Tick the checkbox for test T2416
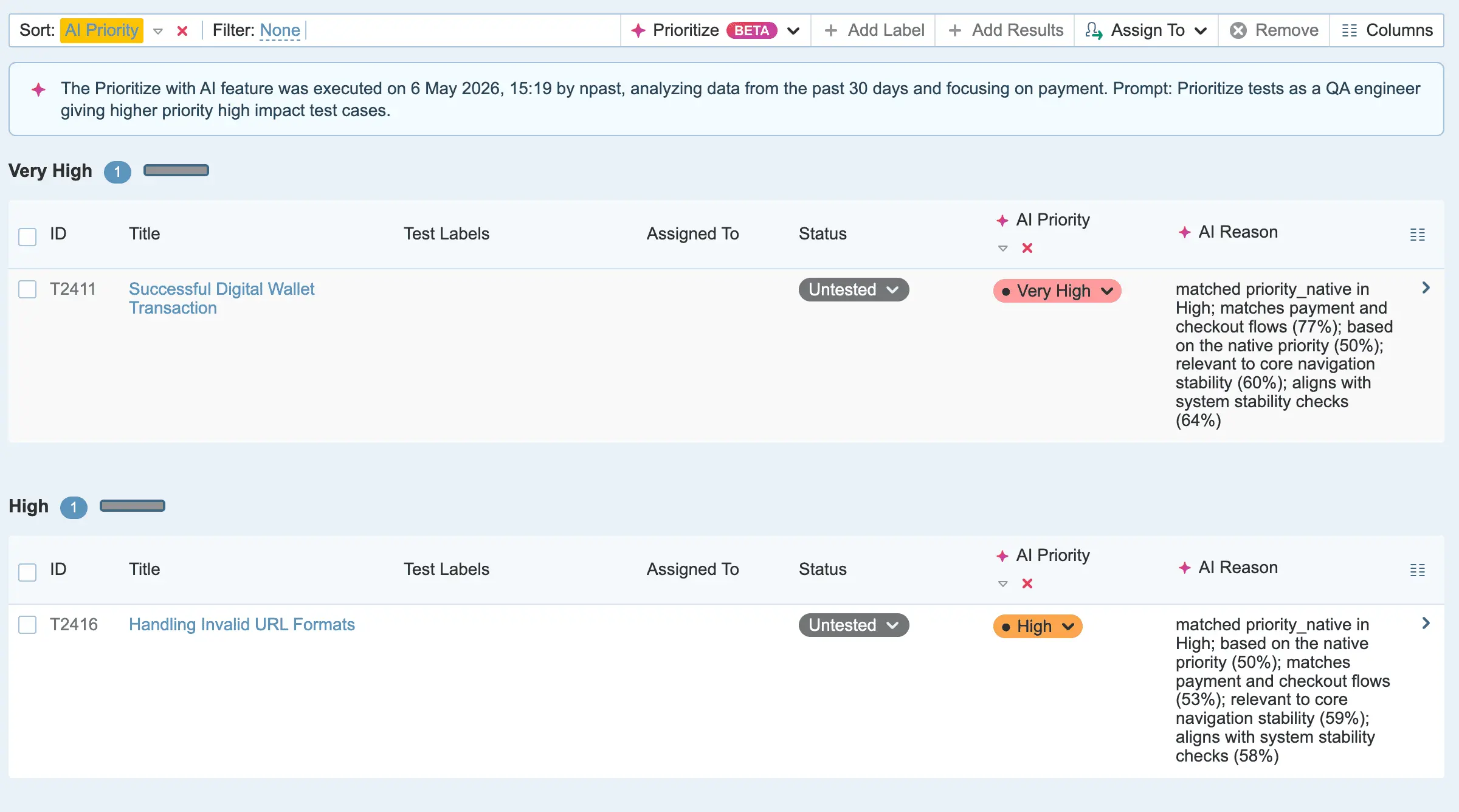The height and width of the screenshot is (812, 1459). coord(27,625)
